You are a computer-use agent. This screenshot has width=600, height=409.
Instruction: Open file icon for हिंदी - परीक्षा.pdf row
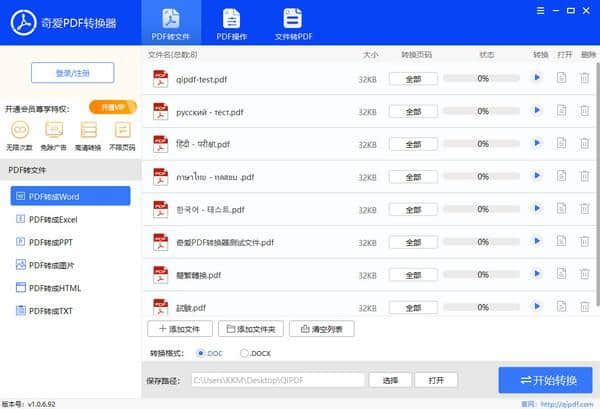tap(562, 143)
